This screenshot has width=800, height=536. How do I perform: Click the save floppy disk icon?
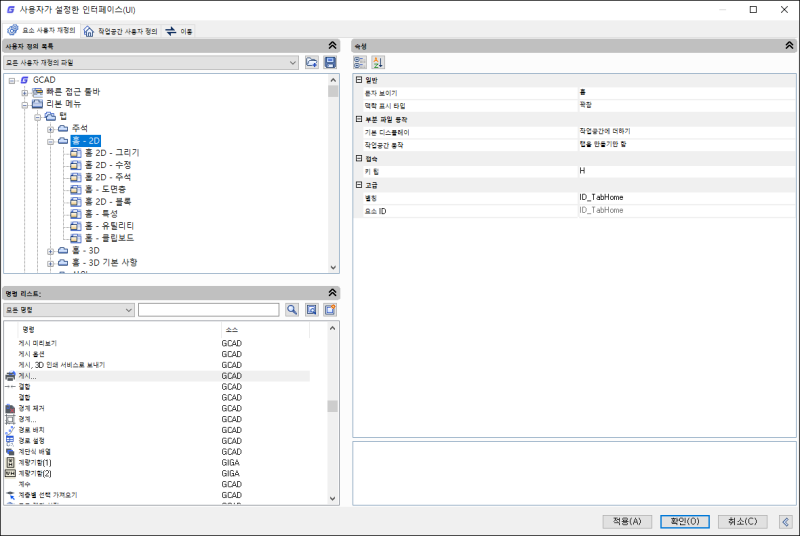[331, 63]
